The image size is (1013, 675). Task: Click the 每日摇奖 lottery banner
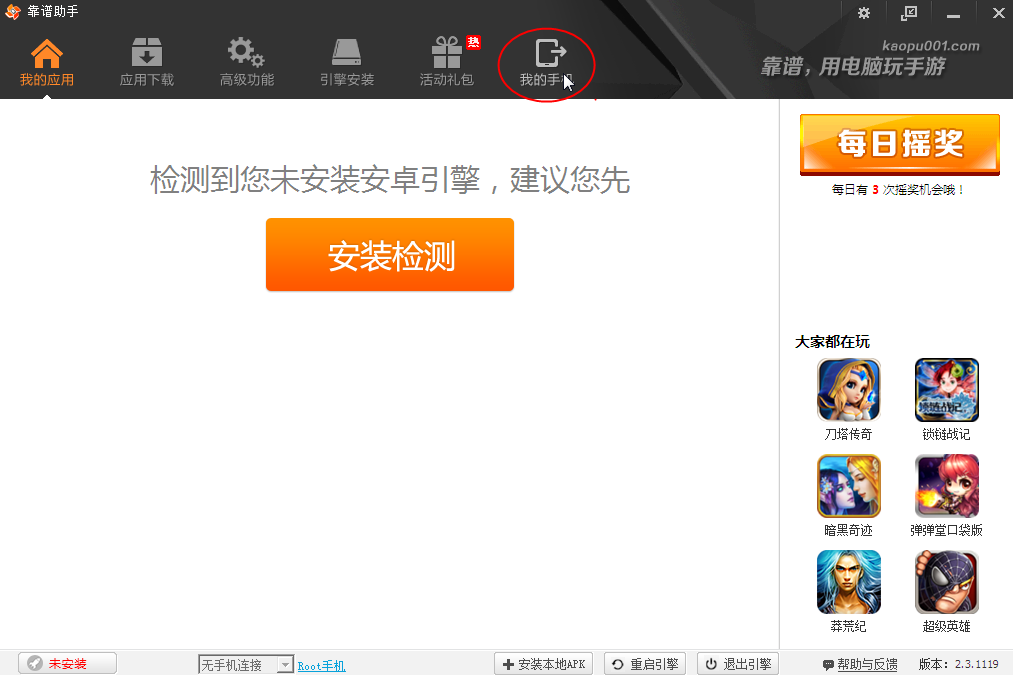pyautogui.click(x=899, y=145)
